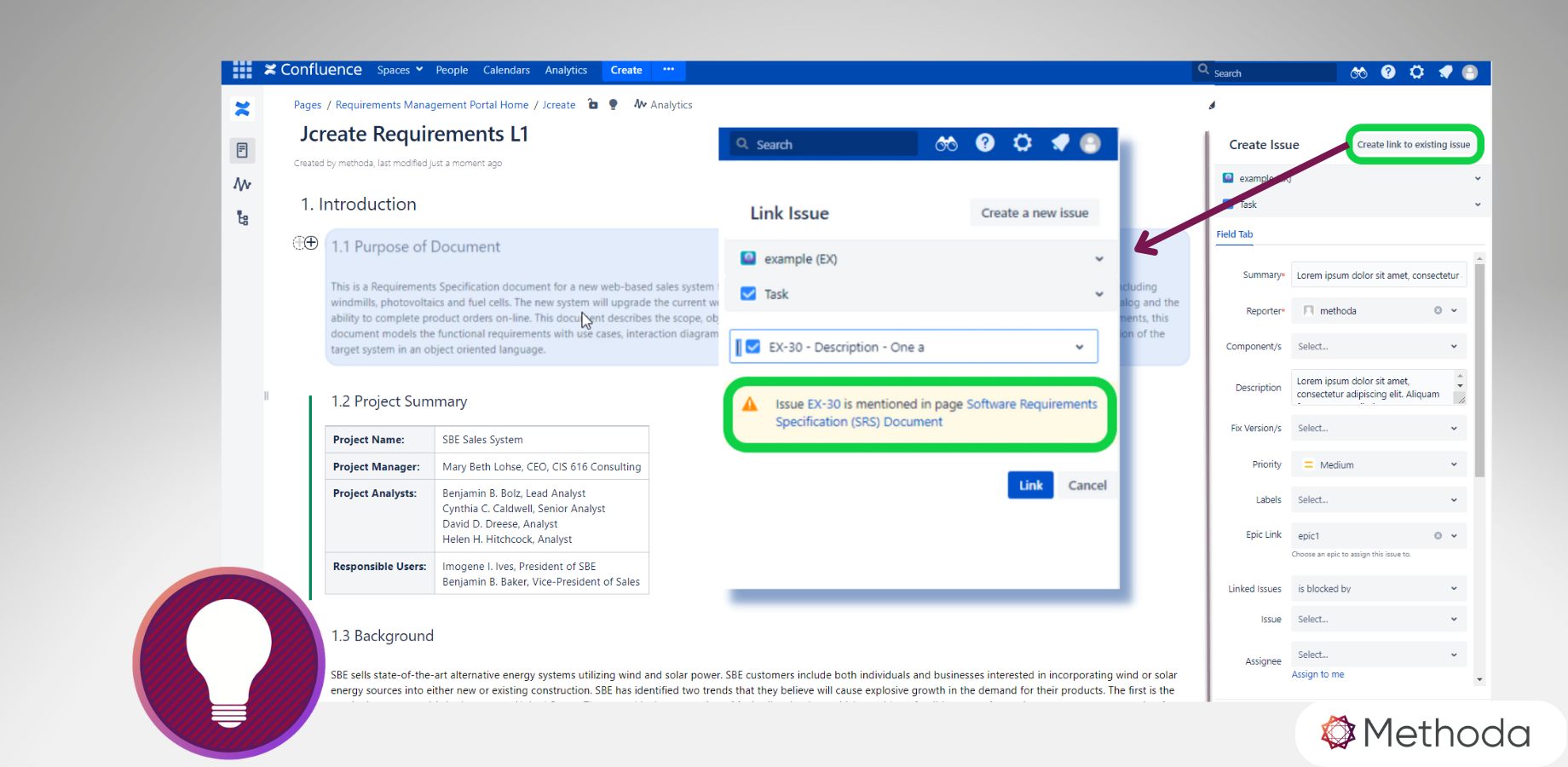Click the plus icon beside 1.1 Purpose of Document
Viewport: 1568px width, 767px height.
(x=312, y=243)
